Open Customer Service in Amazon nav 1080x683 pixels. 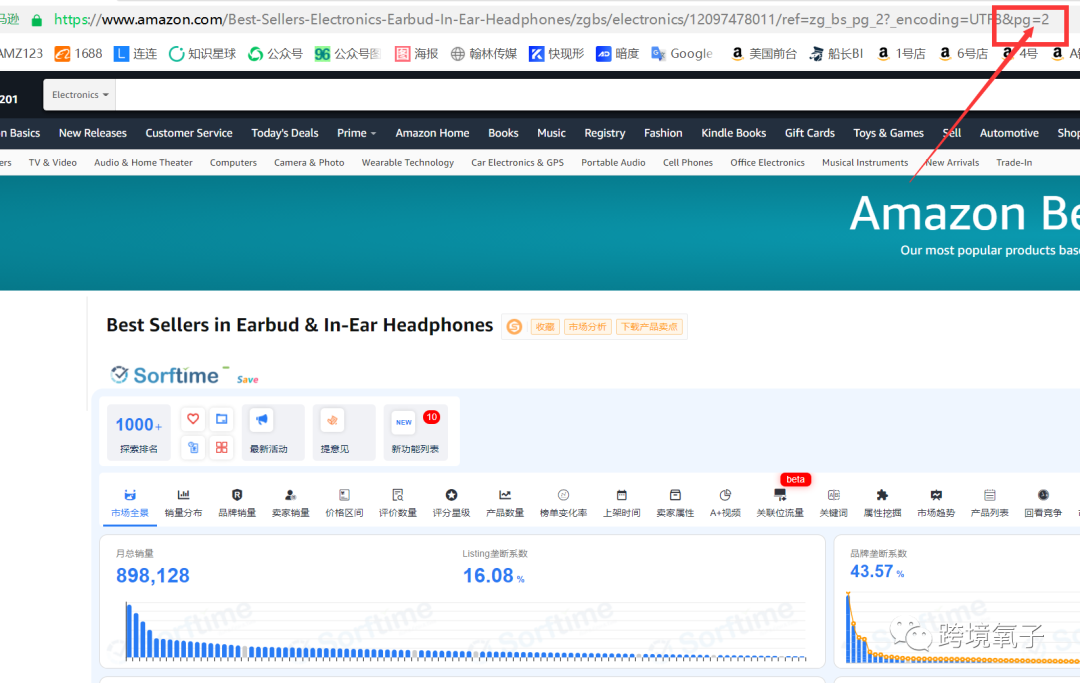tap(189, 133)
